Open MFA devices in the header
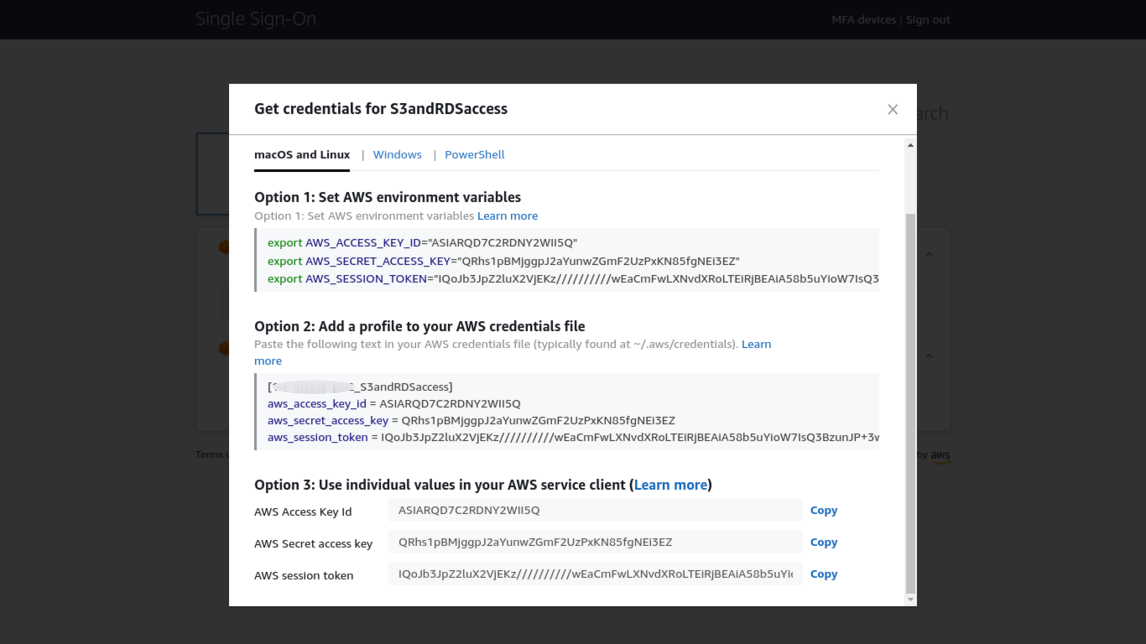Viewport: 1146px width, 644px height. tap(863, 20)
